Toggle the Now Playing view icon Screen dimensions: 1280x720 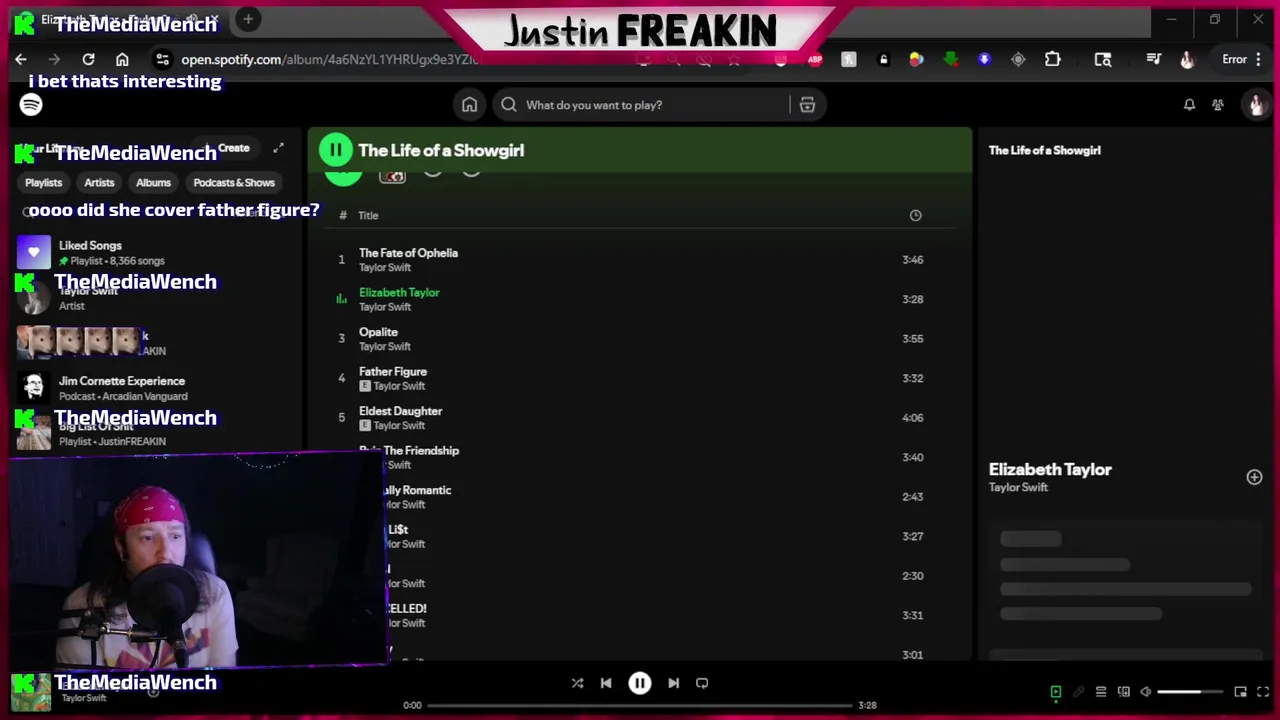[x=1055, y=692]
